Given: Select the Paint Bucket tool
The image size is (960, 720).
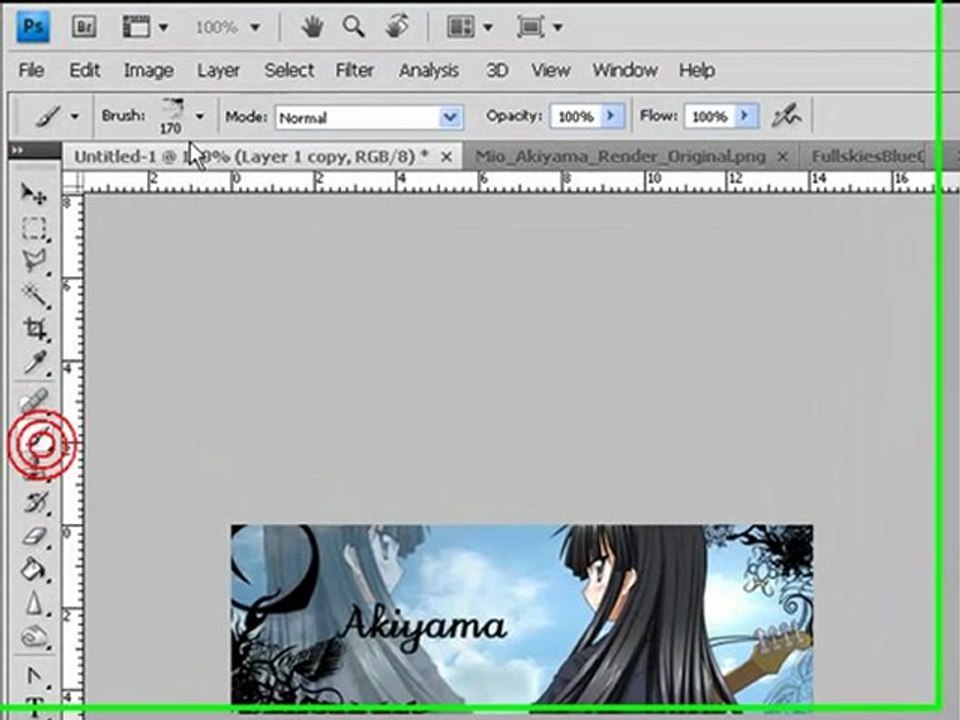Looking at the screenshot, I should (x=34, y=569).
